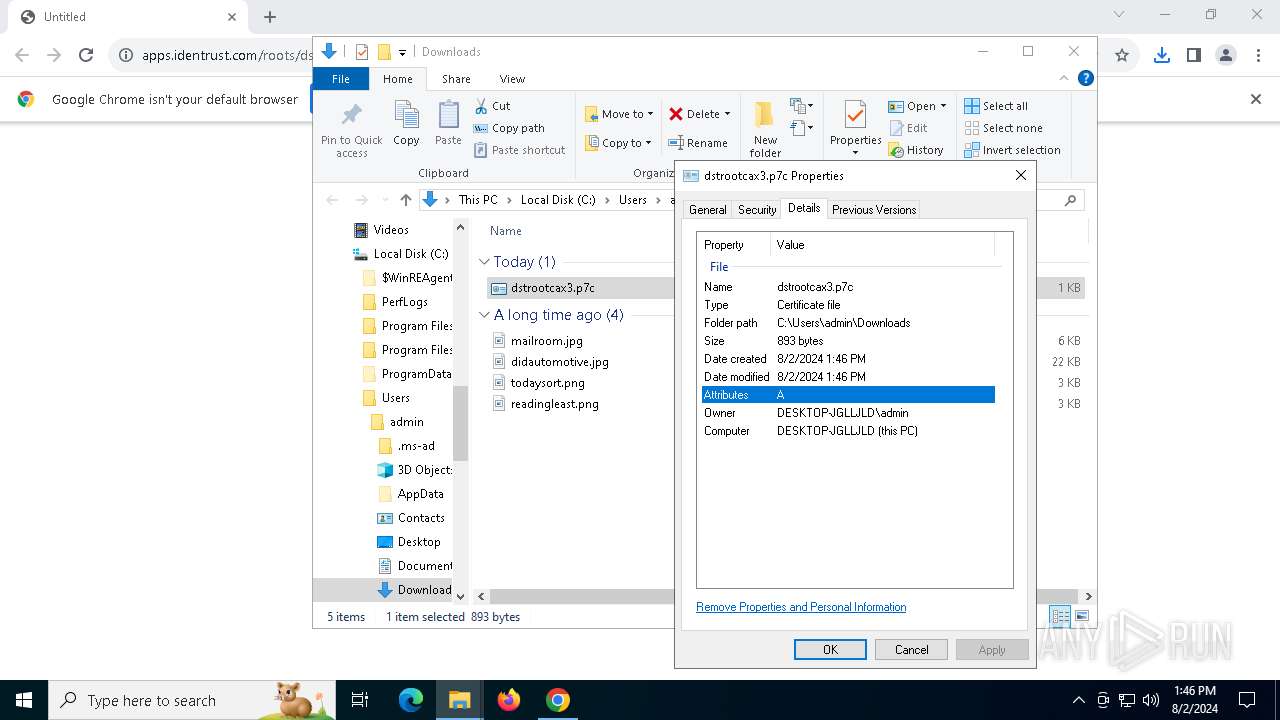Image resolution: width=1280 pixels, height=720 pixels.
Task: Click Select all in ribbon
Action: tap(996, 106)
